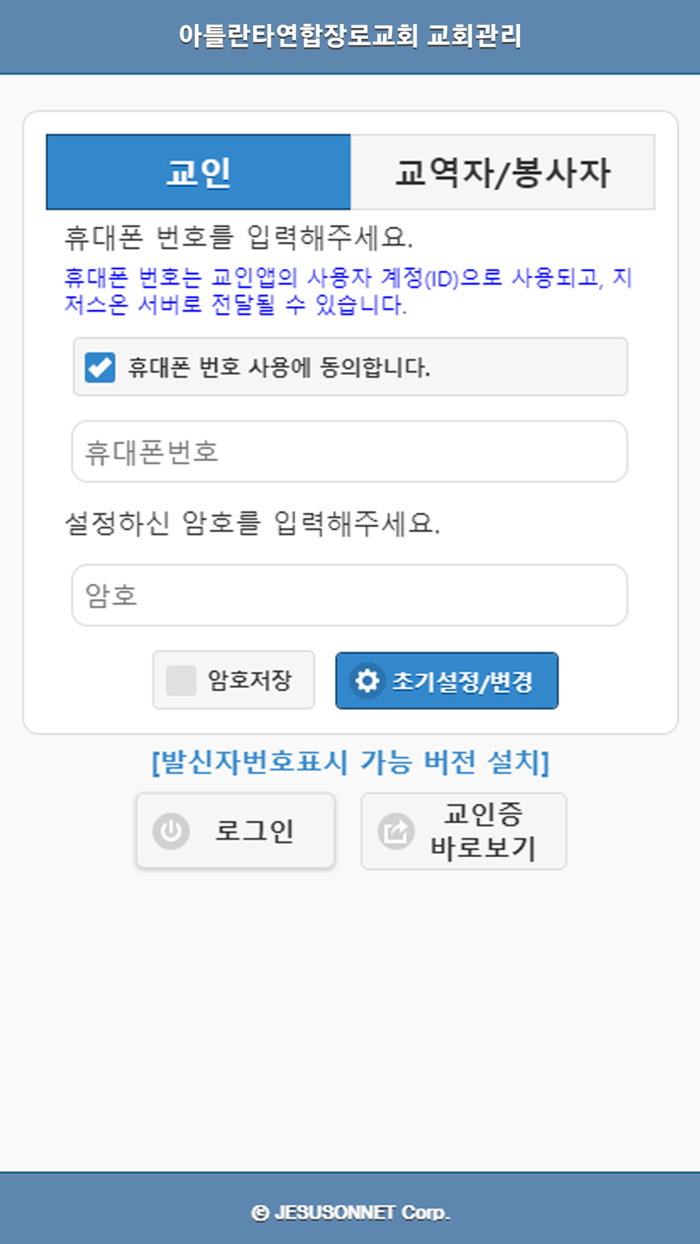Click the checkmark icon in the consent checkbox
This screenshot has width=700, height=1244.
tap(100, 366)
